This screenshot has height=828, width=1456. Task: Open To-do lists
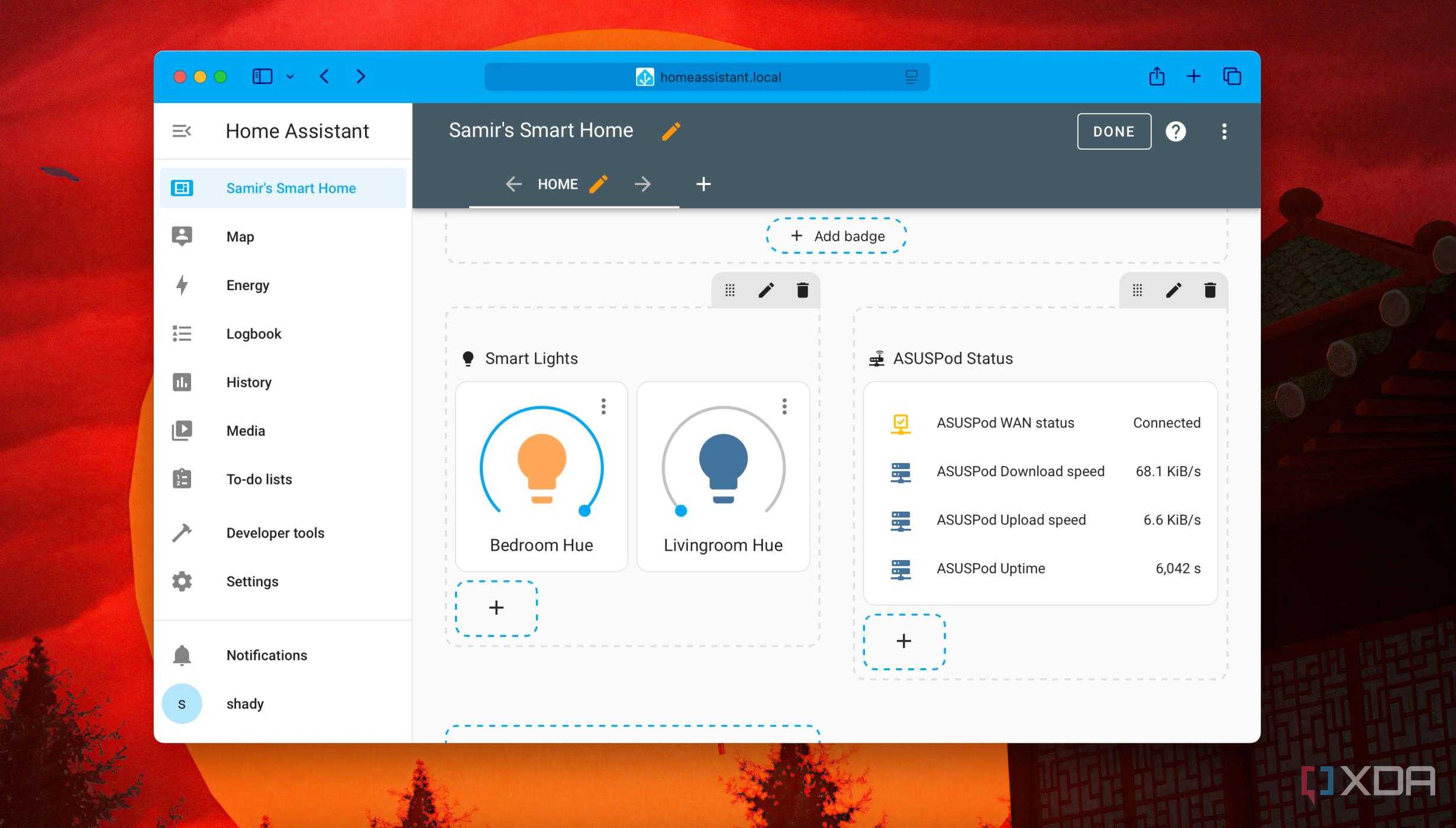click(x=283, y=479)
